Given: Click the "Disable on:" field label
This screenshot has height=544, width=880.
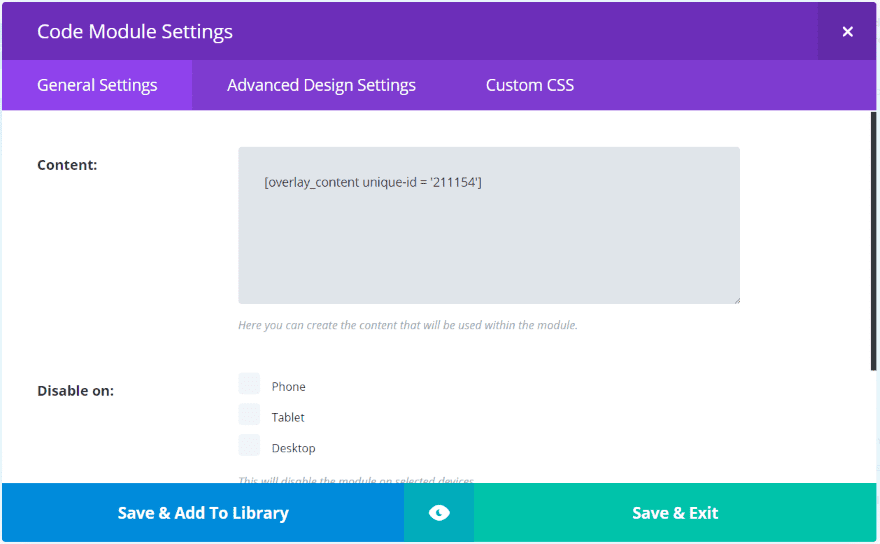Looking at the screenshot, I should click(x=75, y=391).
